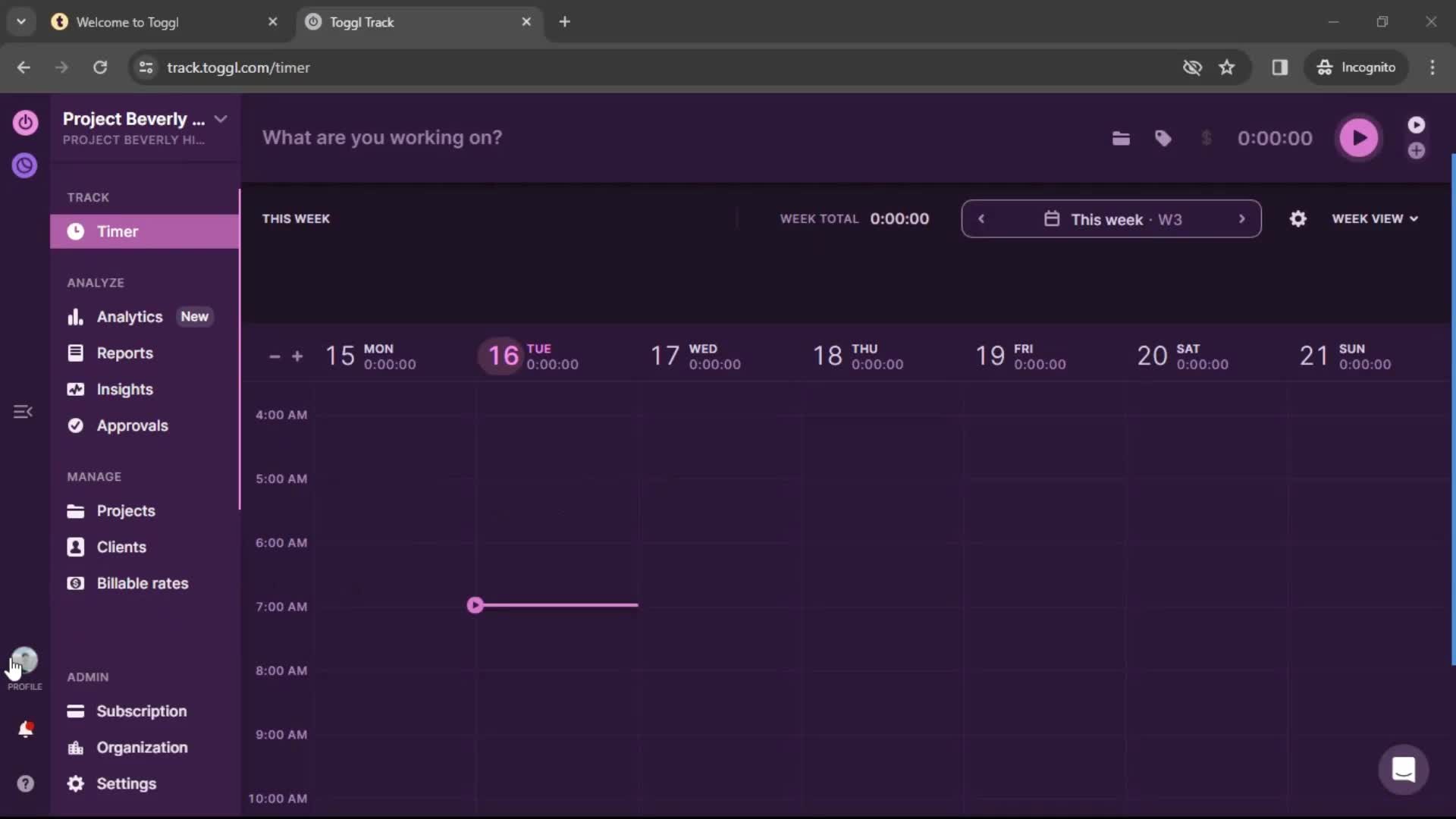The height and width of the screenshot is (819, 1456).
Task: Click the folder icon in timer bar
Action: pos(1121,137)
